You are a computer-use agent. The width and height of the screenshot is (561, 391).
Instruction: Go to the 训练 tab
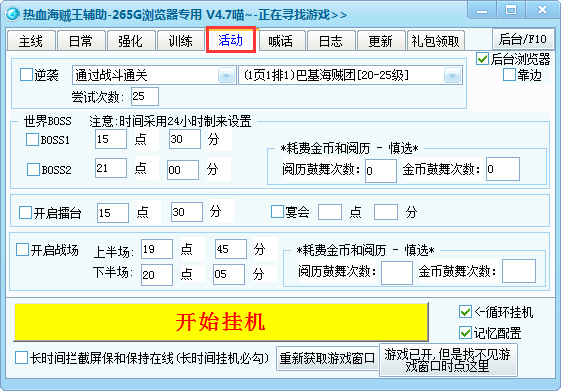pyautogui.click(x=181, y=41)
